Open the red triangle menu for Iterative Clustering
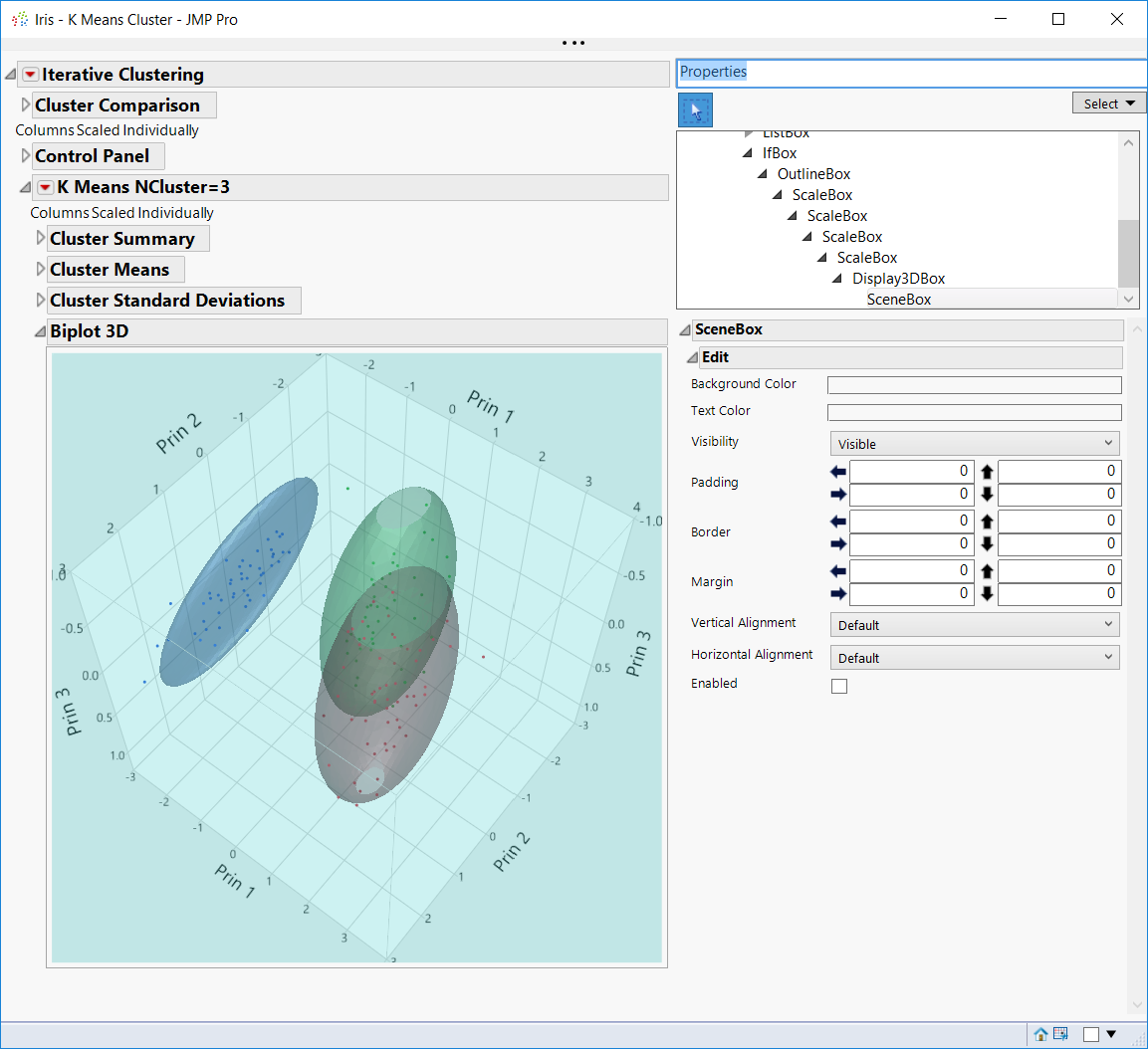The height and width of the screenshot is (1049, 1148). [29, 74]
